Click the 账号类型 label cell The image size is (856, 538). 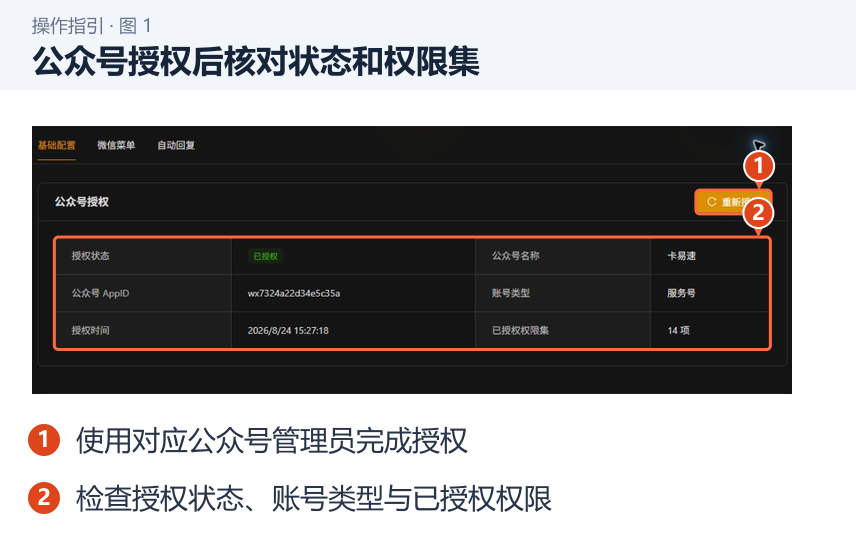pyautogui.click(x=563, y=293)
